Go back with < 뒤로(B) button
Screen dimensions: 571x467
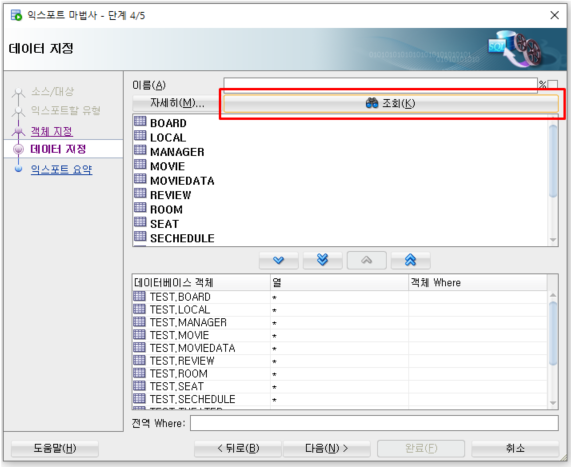[x=238, y=448]
